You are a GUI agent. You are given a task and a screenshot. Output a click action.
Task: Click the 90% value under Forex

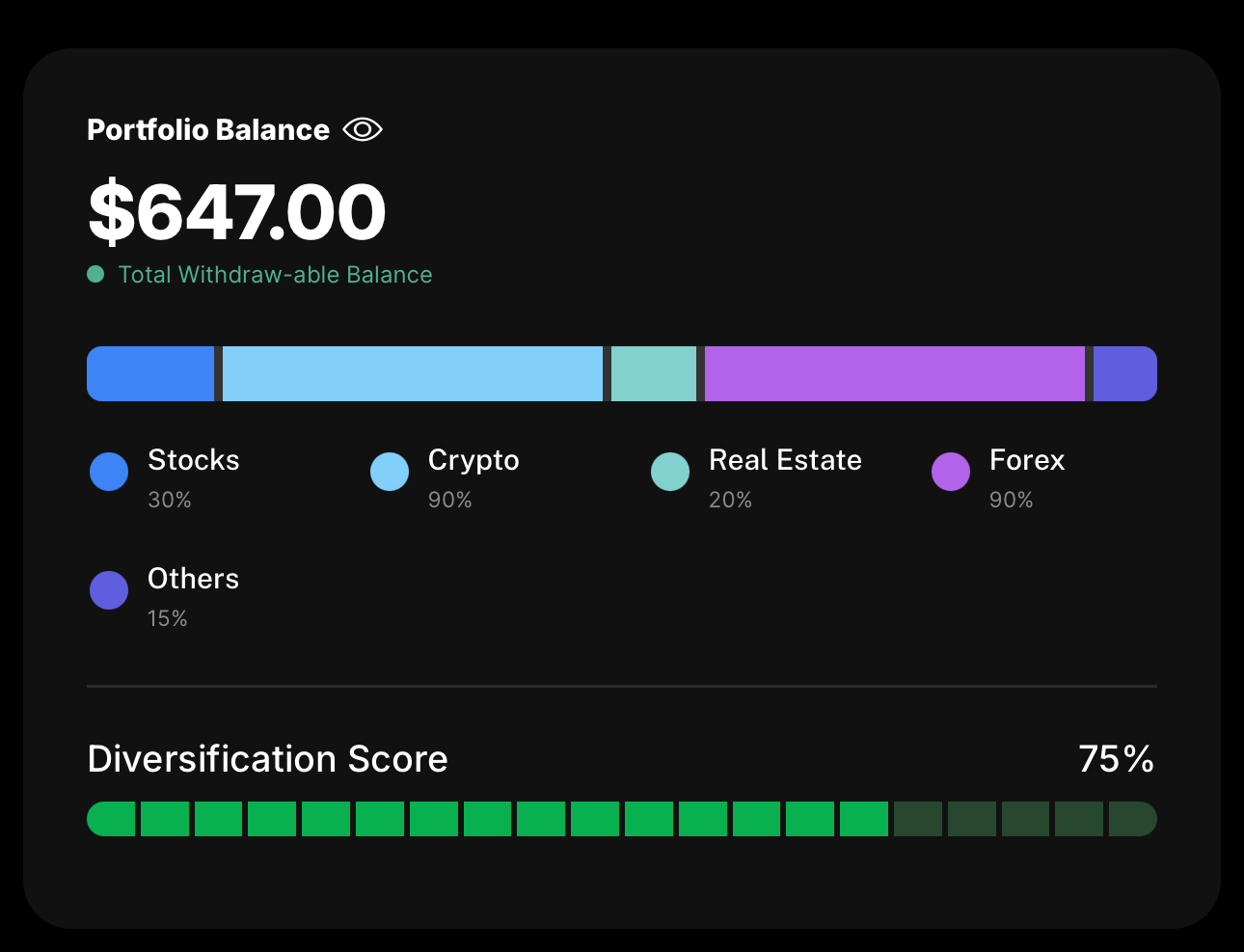[x=1012, y=500]
